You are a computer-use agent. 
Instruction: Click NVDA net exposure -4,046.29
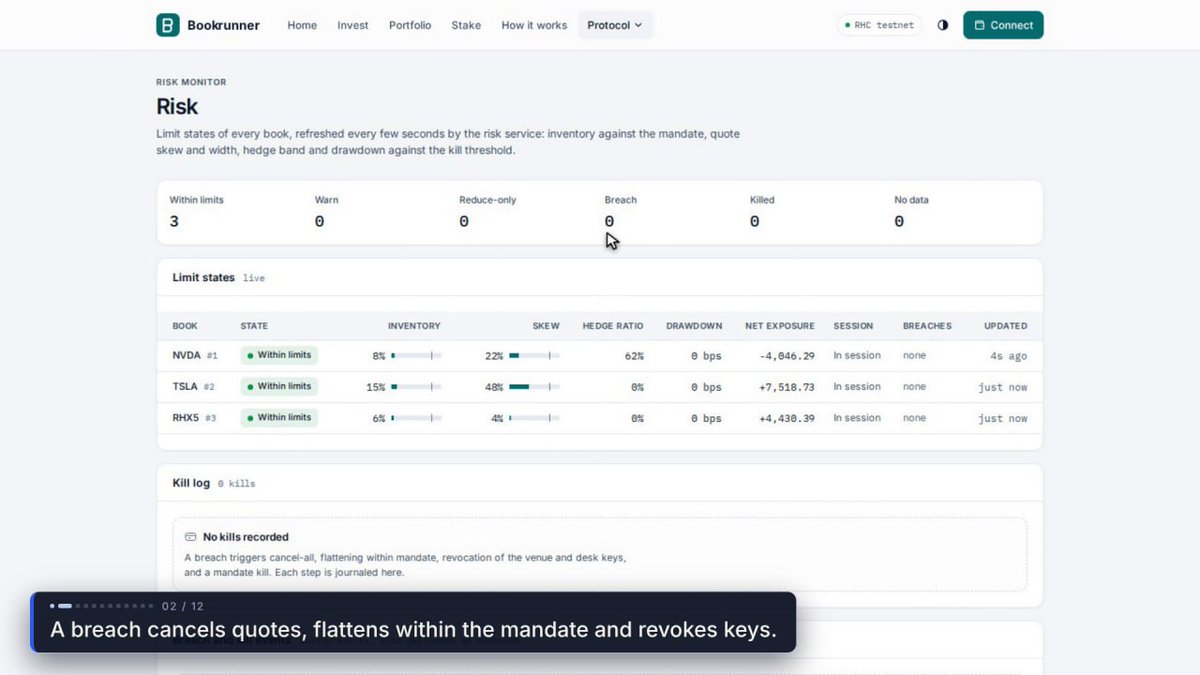(x=786, y=356)
